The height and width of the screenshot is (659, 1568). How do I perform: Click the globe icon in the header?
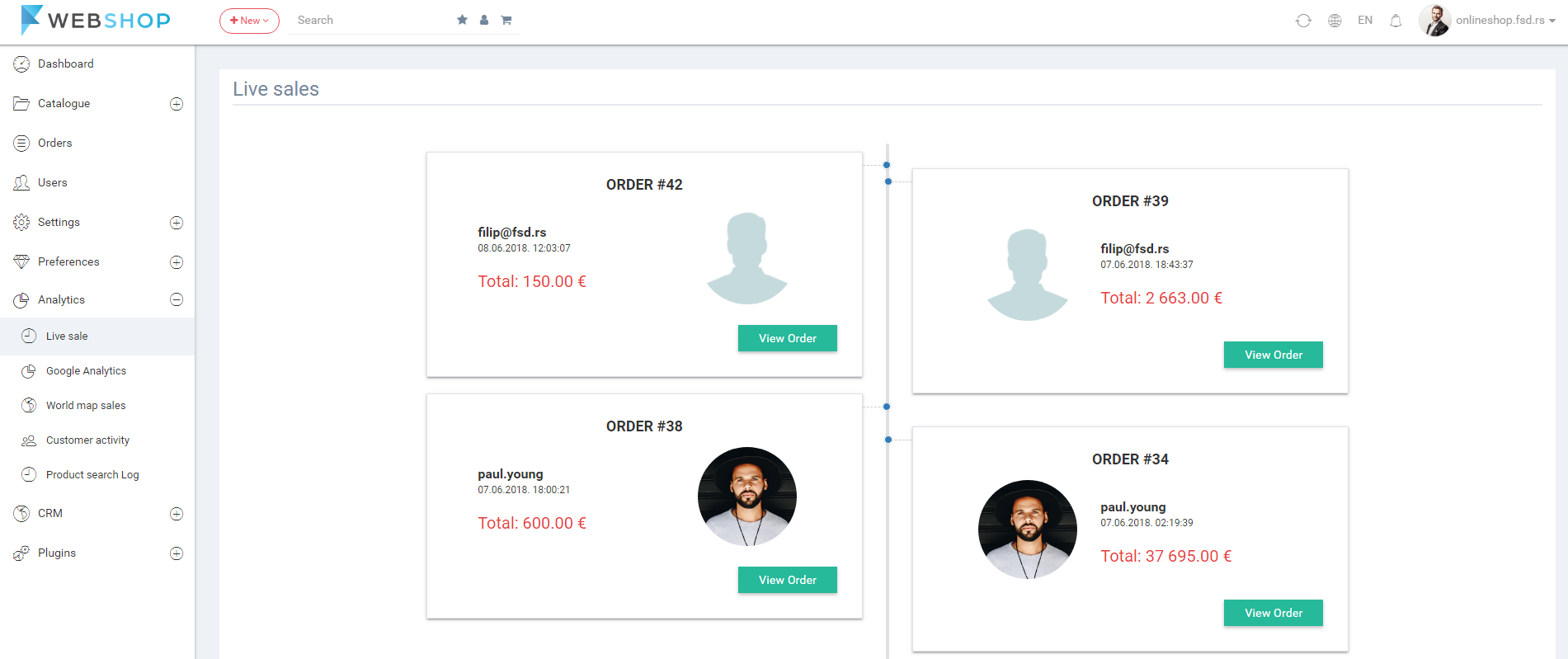click(x=1335, y=21)
